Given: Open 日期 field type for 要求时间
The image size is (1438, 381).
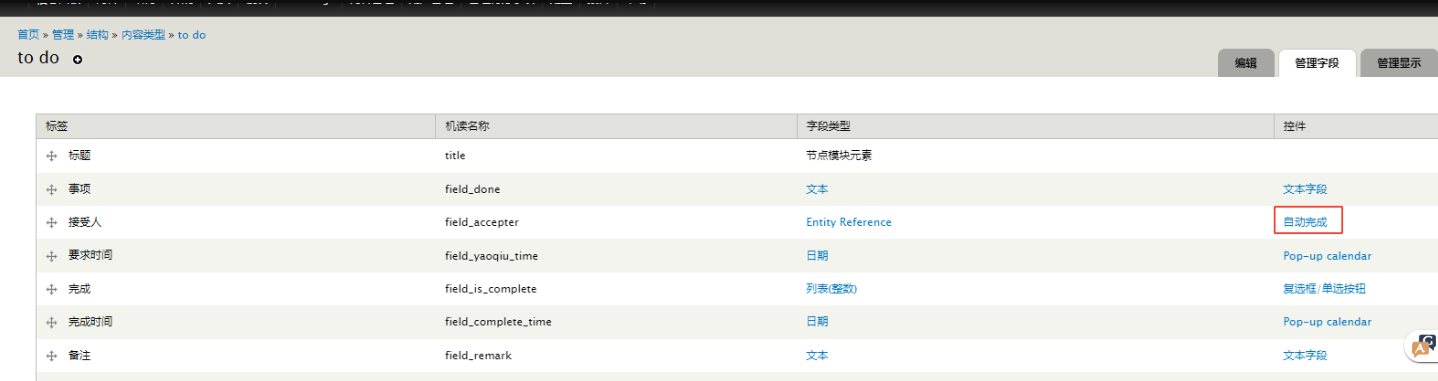Looking at the screenshot, I should 817,256.
